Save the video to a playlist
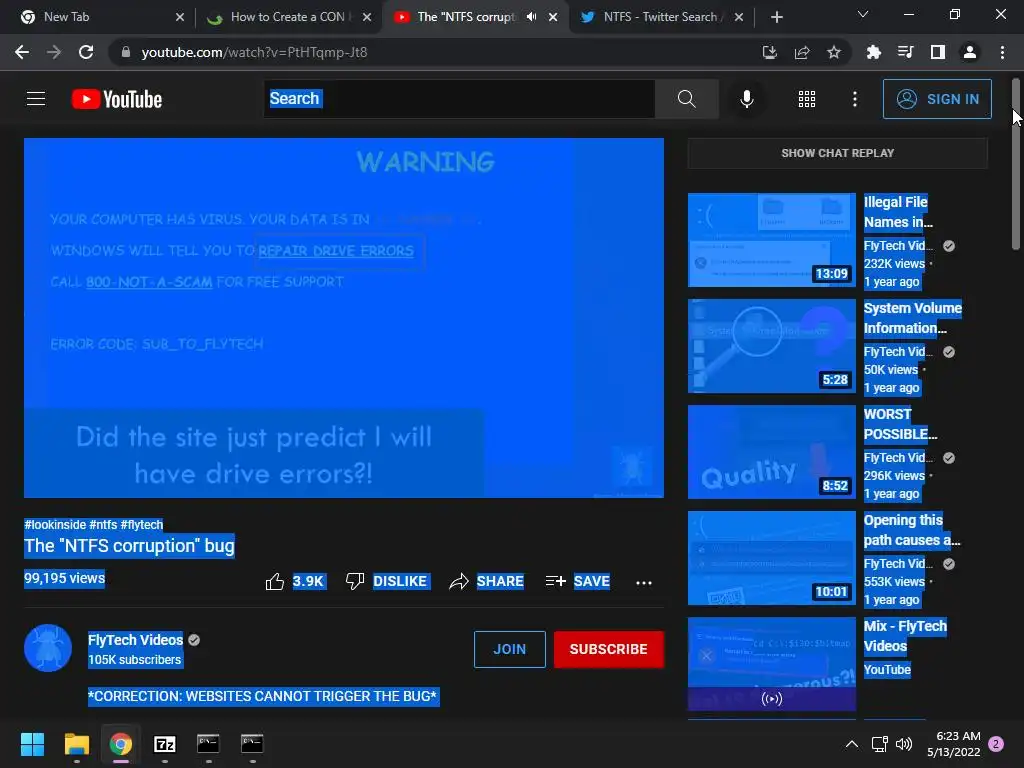This screenshot has width=1024, height=768. [x=577, y=581]
